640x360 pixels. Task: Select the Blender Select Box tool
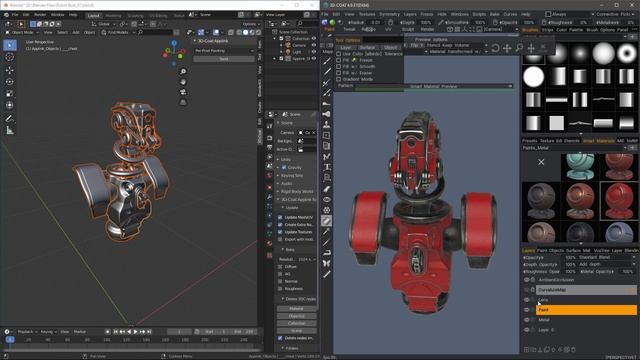10,45
